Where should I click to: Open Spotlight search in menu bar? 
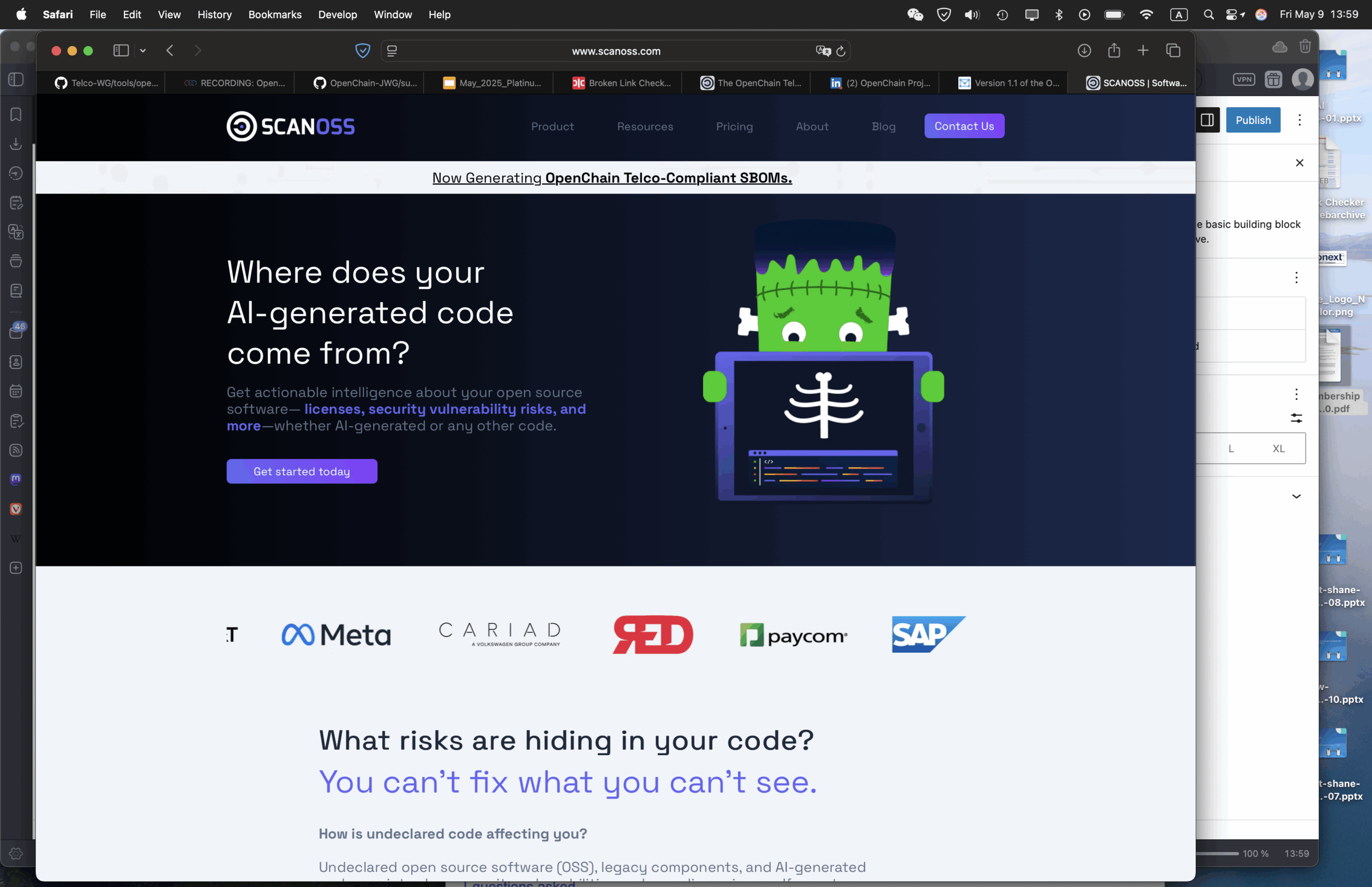(1209, 14)
